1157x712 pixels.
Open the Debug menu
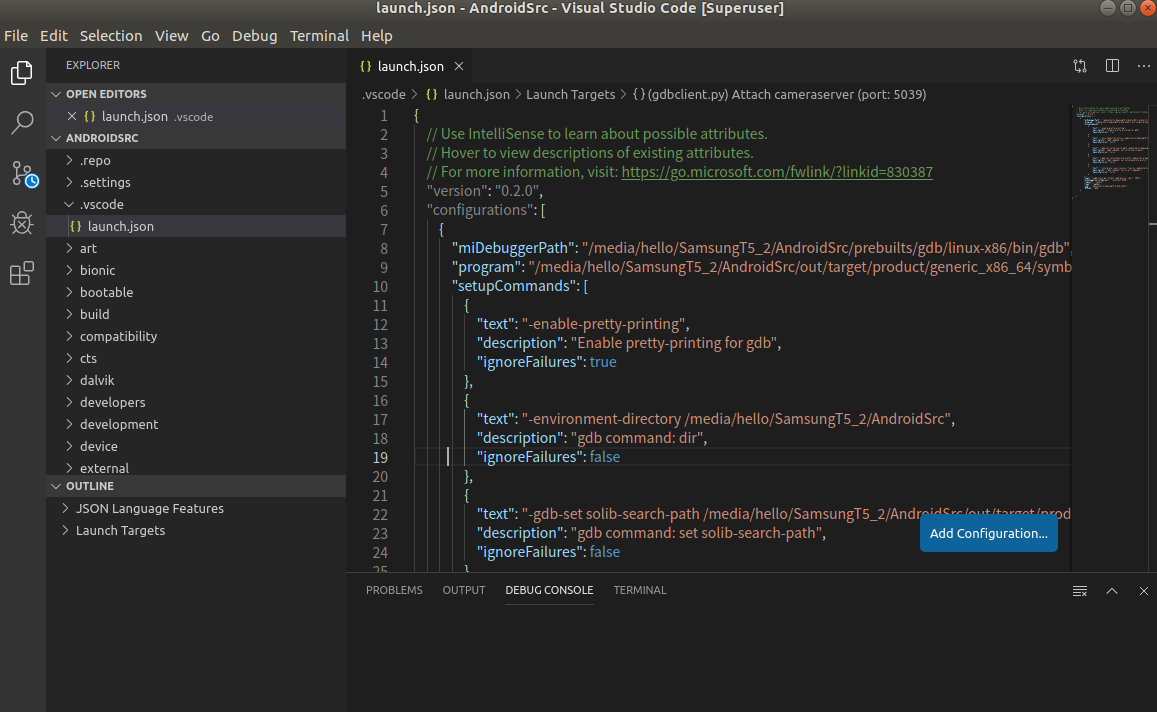coord(254,35)
